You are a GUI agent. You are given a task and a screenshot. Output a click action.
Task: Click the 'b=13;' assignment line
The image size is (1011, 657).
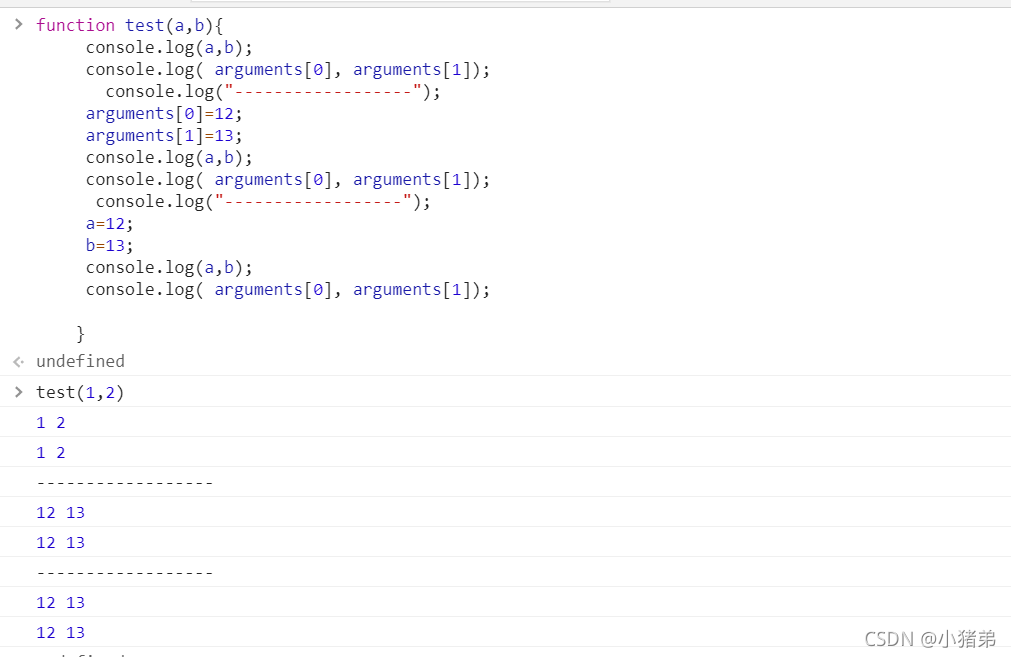[x=110, y=246]
